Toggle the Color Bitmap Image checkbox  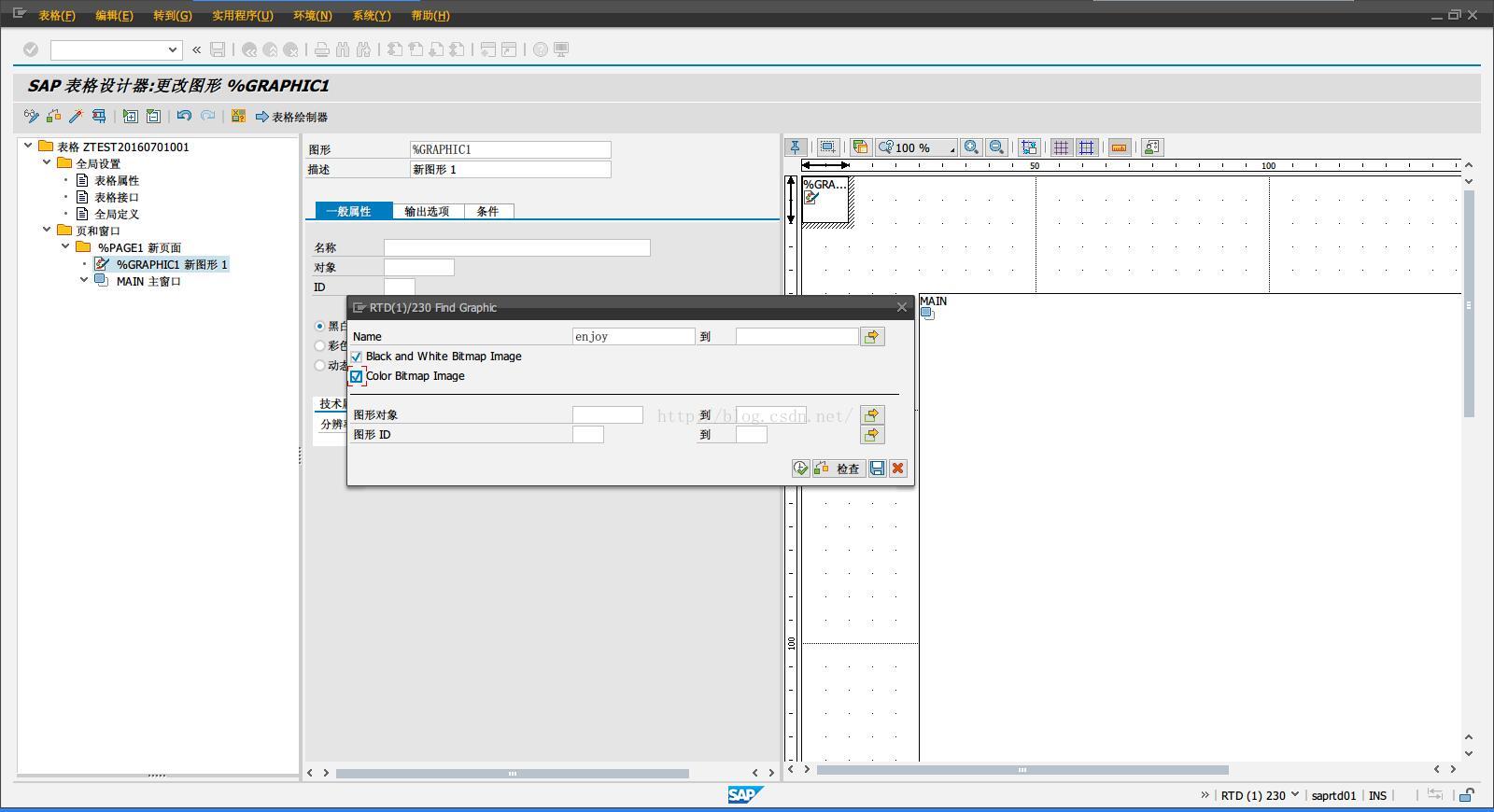point(356,376)
